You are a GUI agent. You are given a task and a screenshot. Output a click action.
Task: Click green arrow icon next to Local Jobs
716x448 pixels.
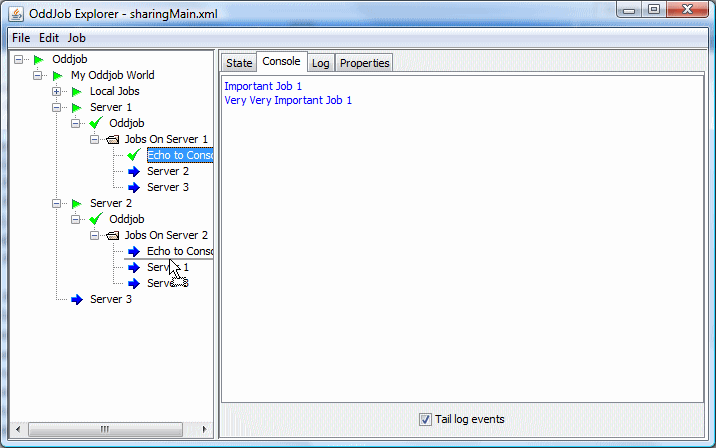(76, 91)
